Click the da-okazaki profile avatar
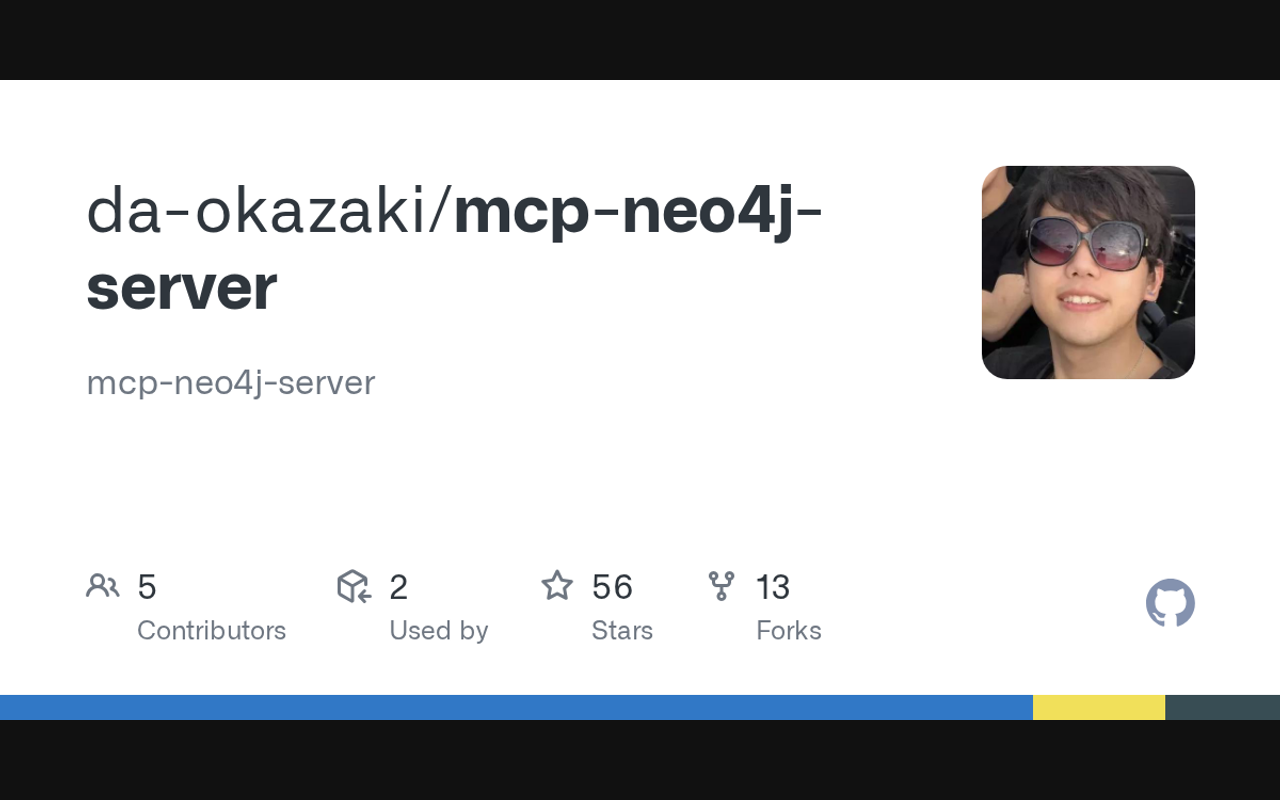 click(x=1088, y=272)
